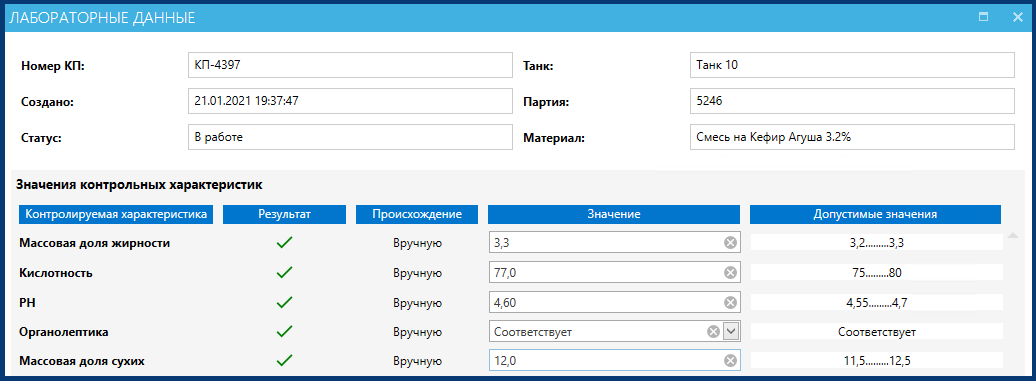Click into the Статус field
This screenshot has height=381, width=1036.
tap(350, 137)
